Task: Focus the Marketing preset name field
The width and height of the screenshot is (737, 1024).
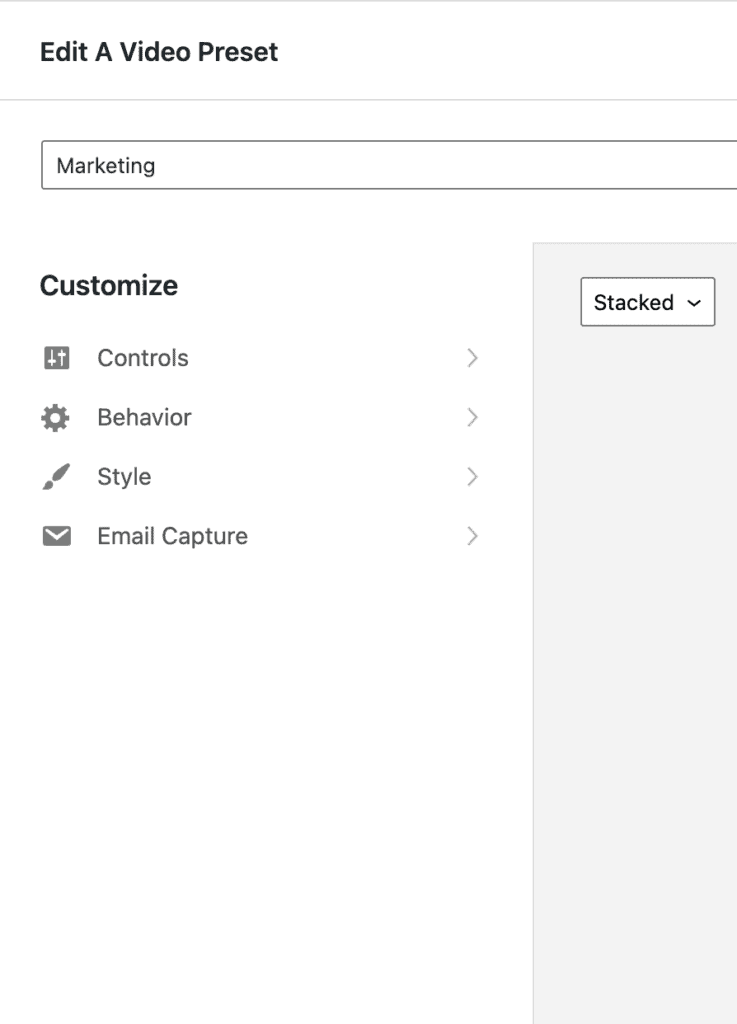Action: [389, 165]
